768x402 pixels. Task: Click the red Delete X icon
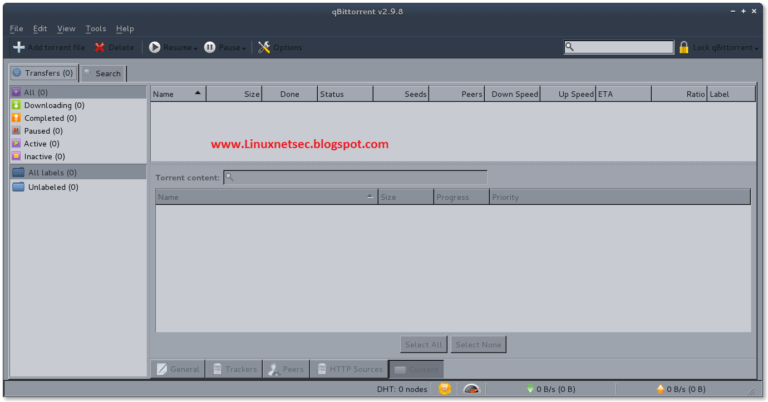click(99, 47)
